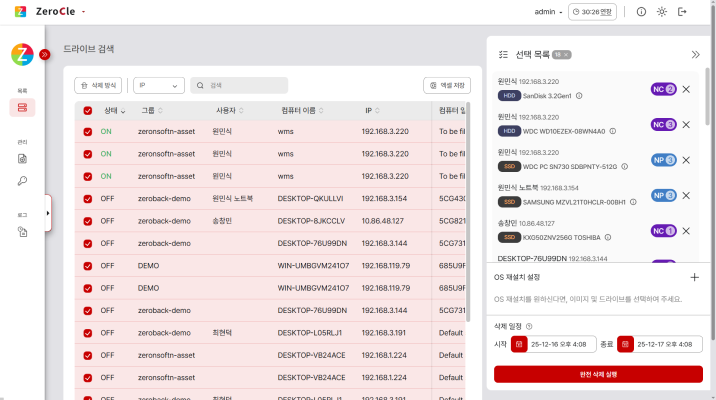Show info for WDC WD10EZEX-08WN4A0 drive
This screenshot has height=400, width=716.
(x=613, y=132)
